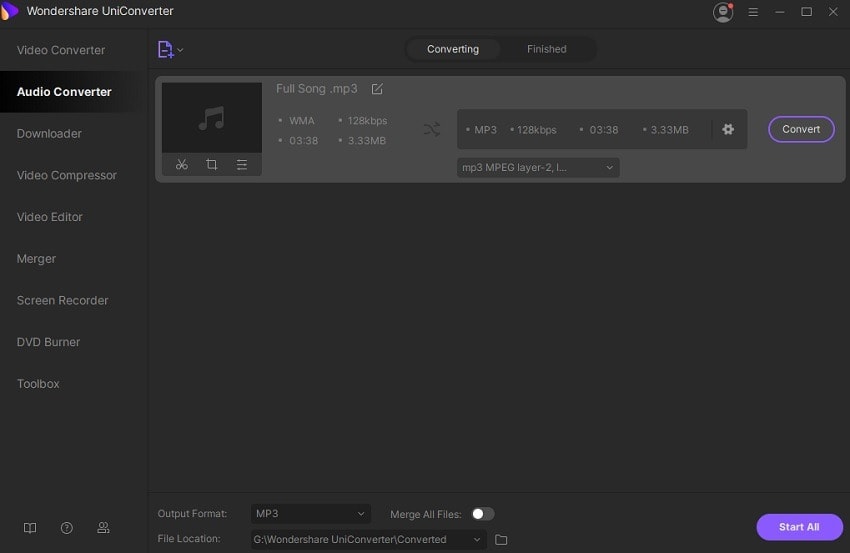Click the music note thumbnail of Full Song
This screenshot has width=850, height=553.
pos(212,118)
